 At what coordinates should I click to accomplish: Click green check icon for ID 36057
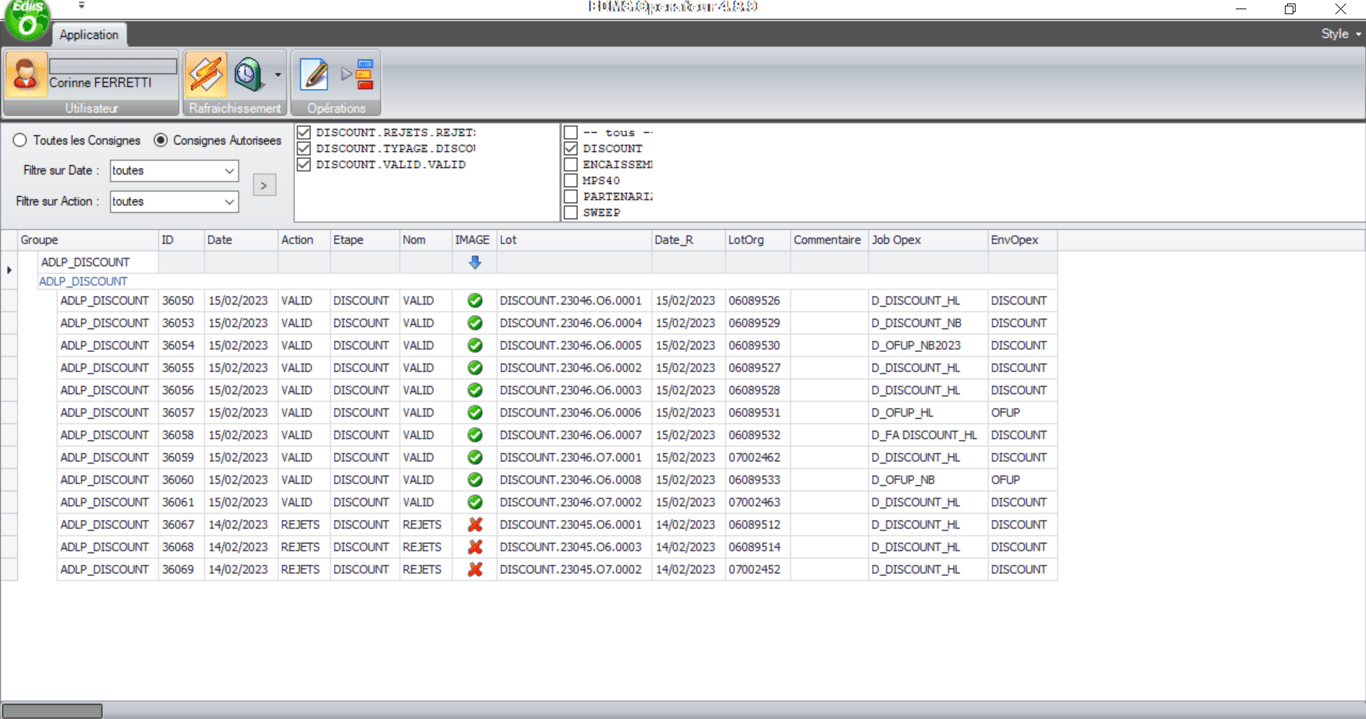(x=475, y=412)
